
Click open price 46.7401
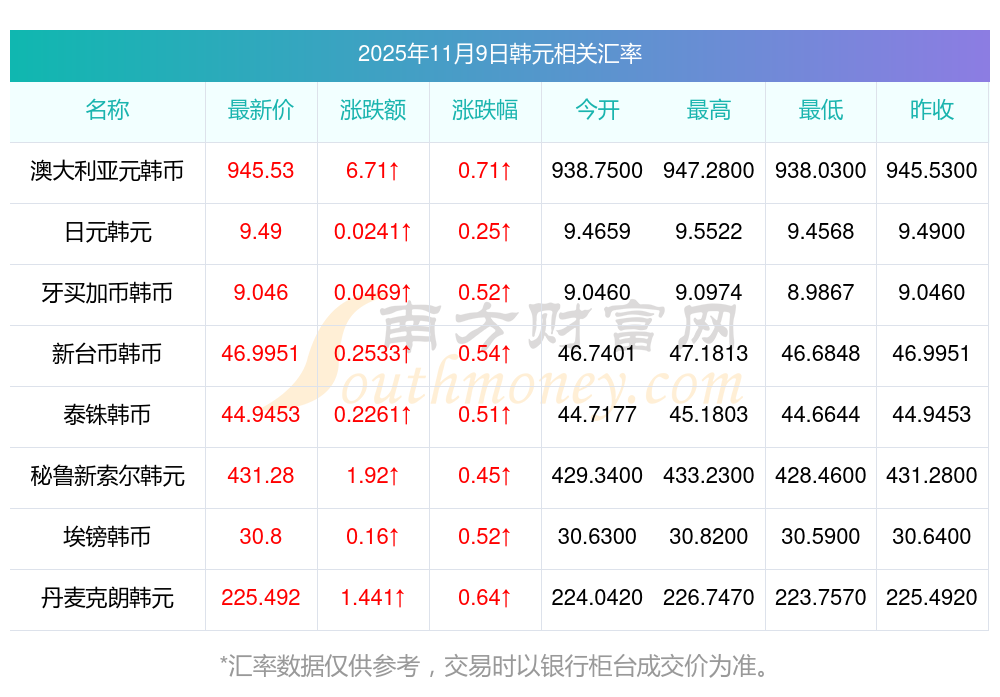coord(597,353)
